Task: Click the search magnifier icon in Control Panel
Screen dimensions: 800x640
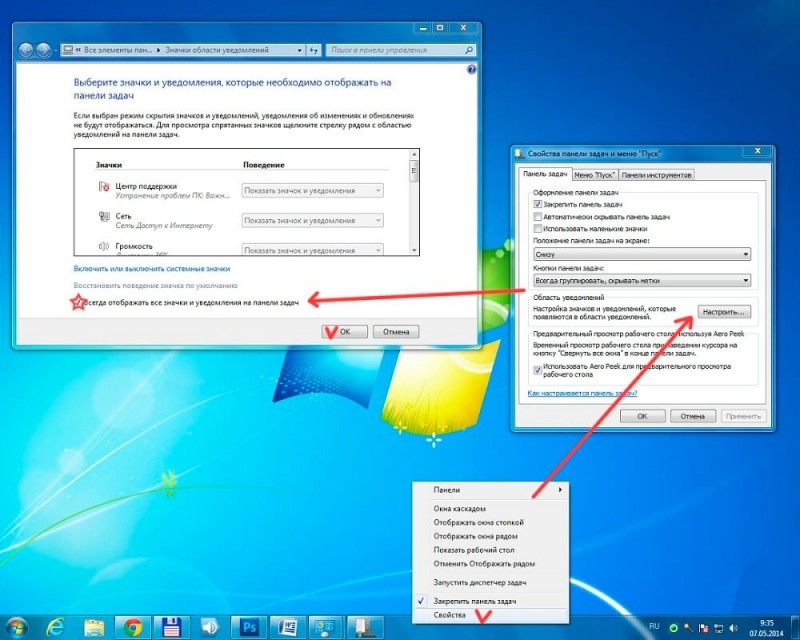Action: (x=469, y=50)
